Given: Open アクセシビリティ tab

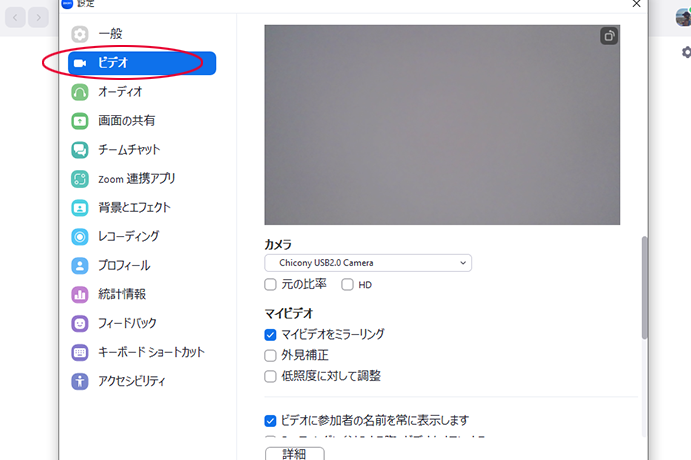Looking at the screenshot, I should tap(142, 381).
